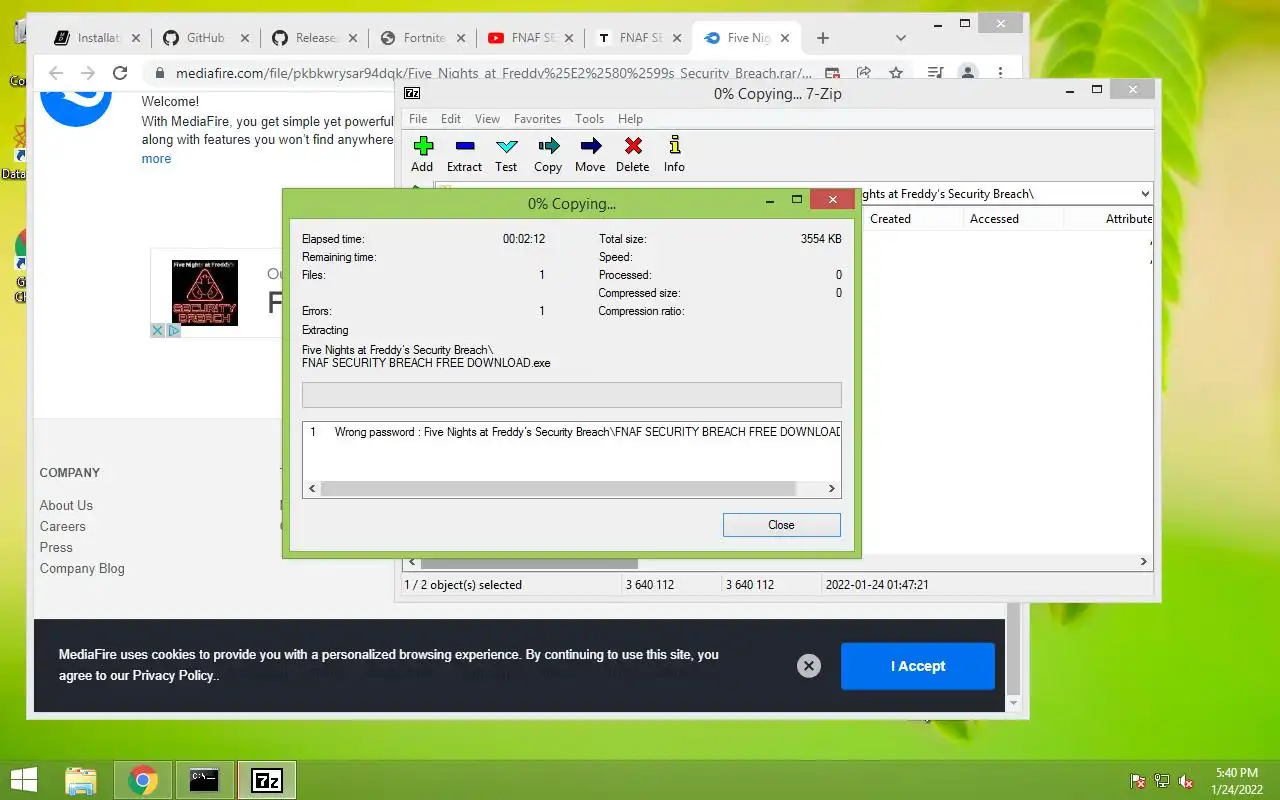This screenshot has height=800, width=1280.
Task: Click error list scroll right arrow
Action: tap(831, 489)
